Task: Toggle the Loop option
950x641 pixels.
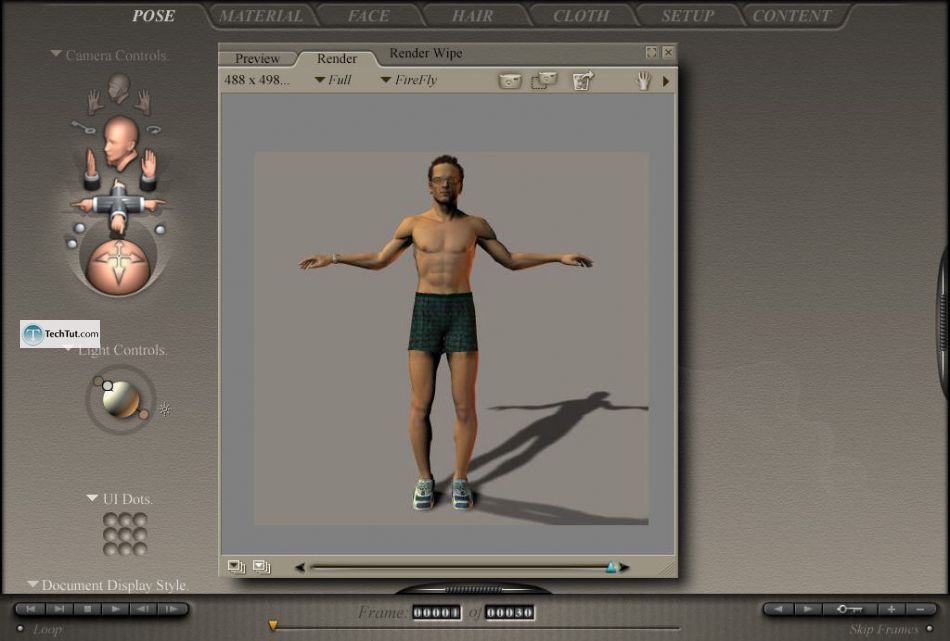Action: click(20, 629)
